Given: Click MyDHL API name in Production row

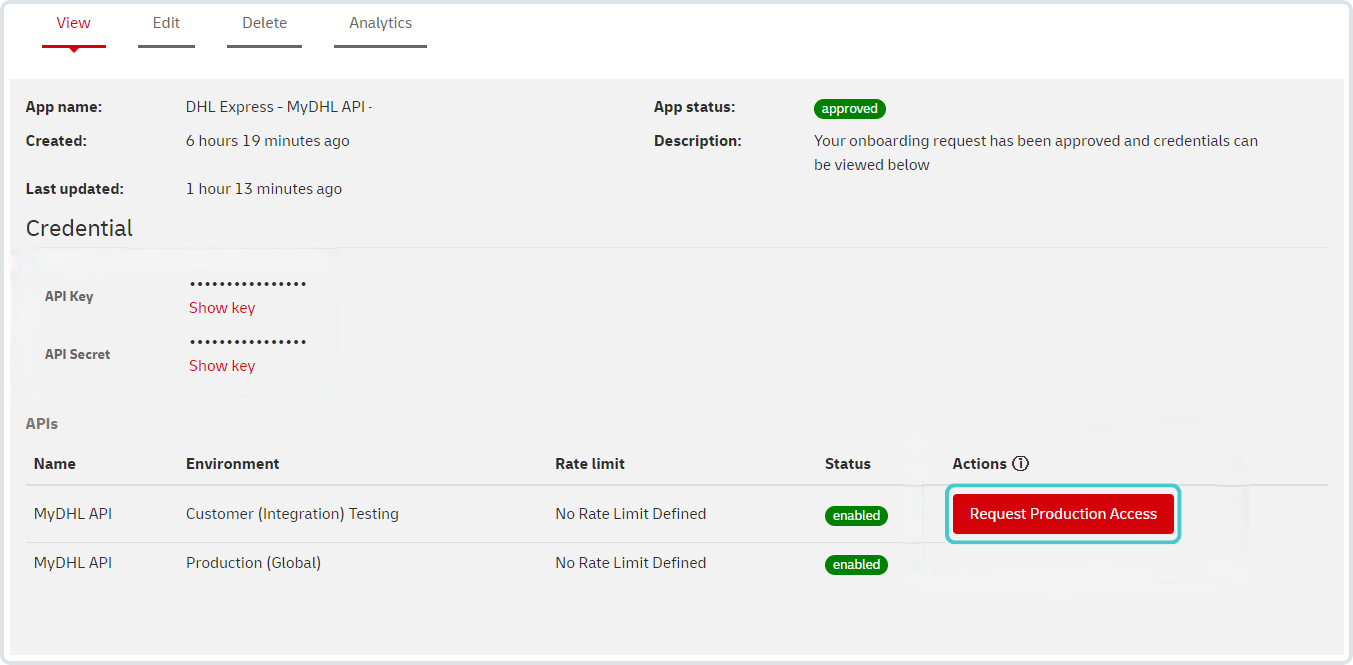Looking at the screenshot, I should pos(73,563).
